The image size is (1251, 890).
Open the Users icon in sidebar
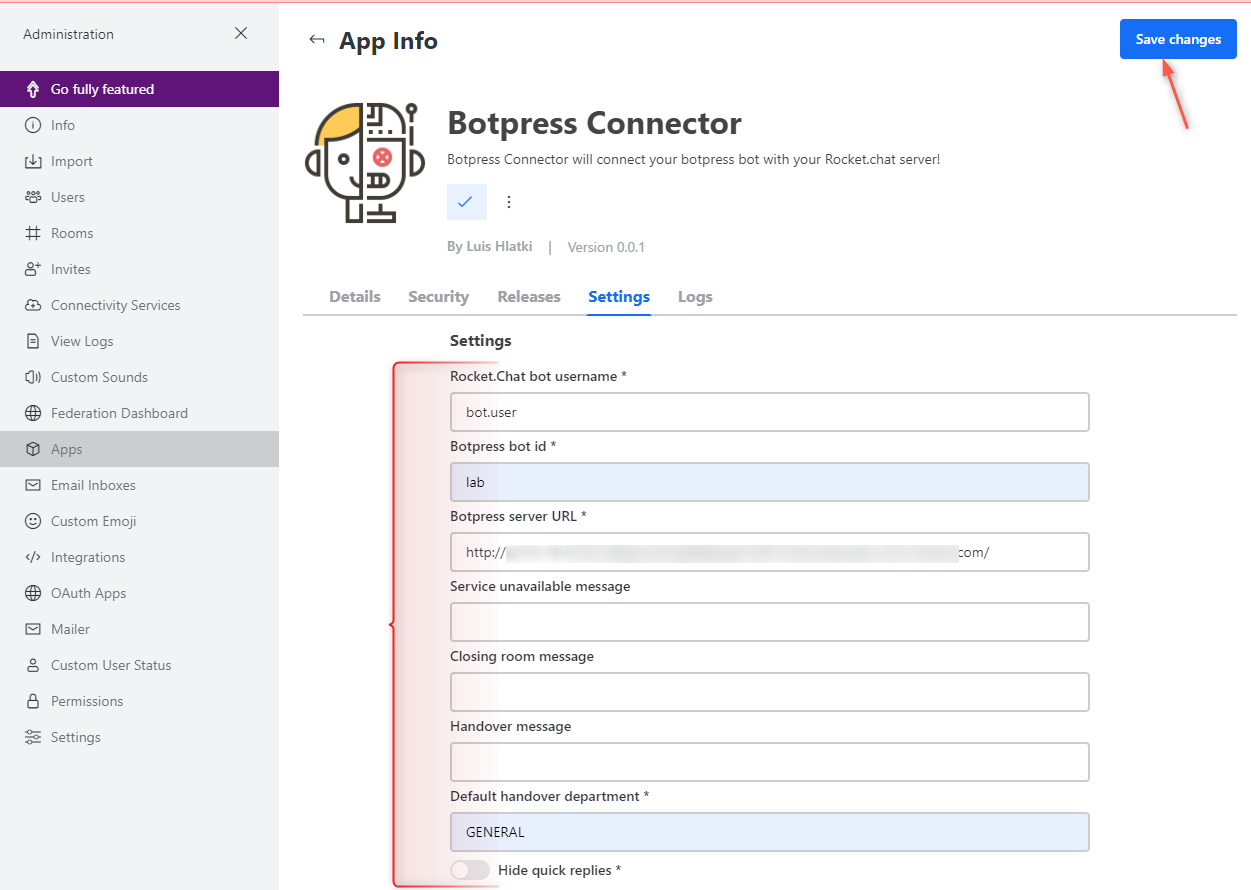[33, 197]
